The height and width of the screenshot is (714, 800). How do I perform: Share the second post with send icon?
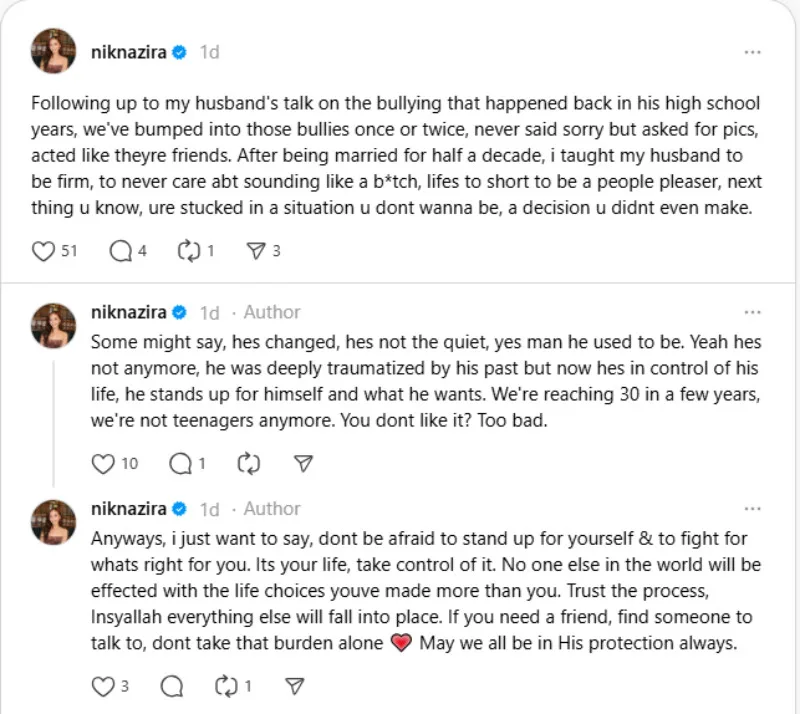[x=304, y=463]
